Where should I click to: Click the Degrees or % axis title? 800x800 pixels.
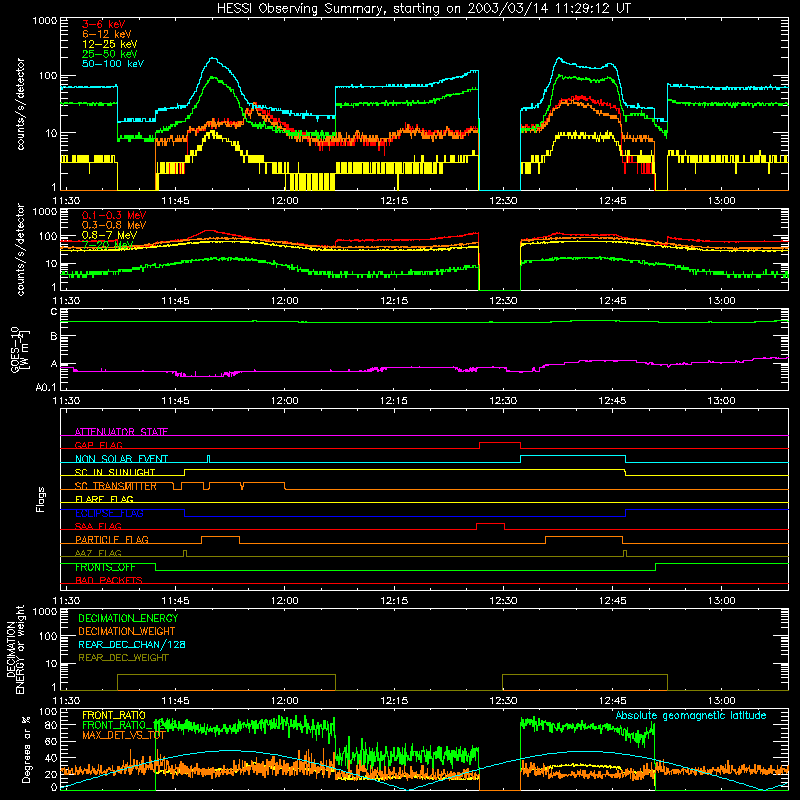coord(26,750)
